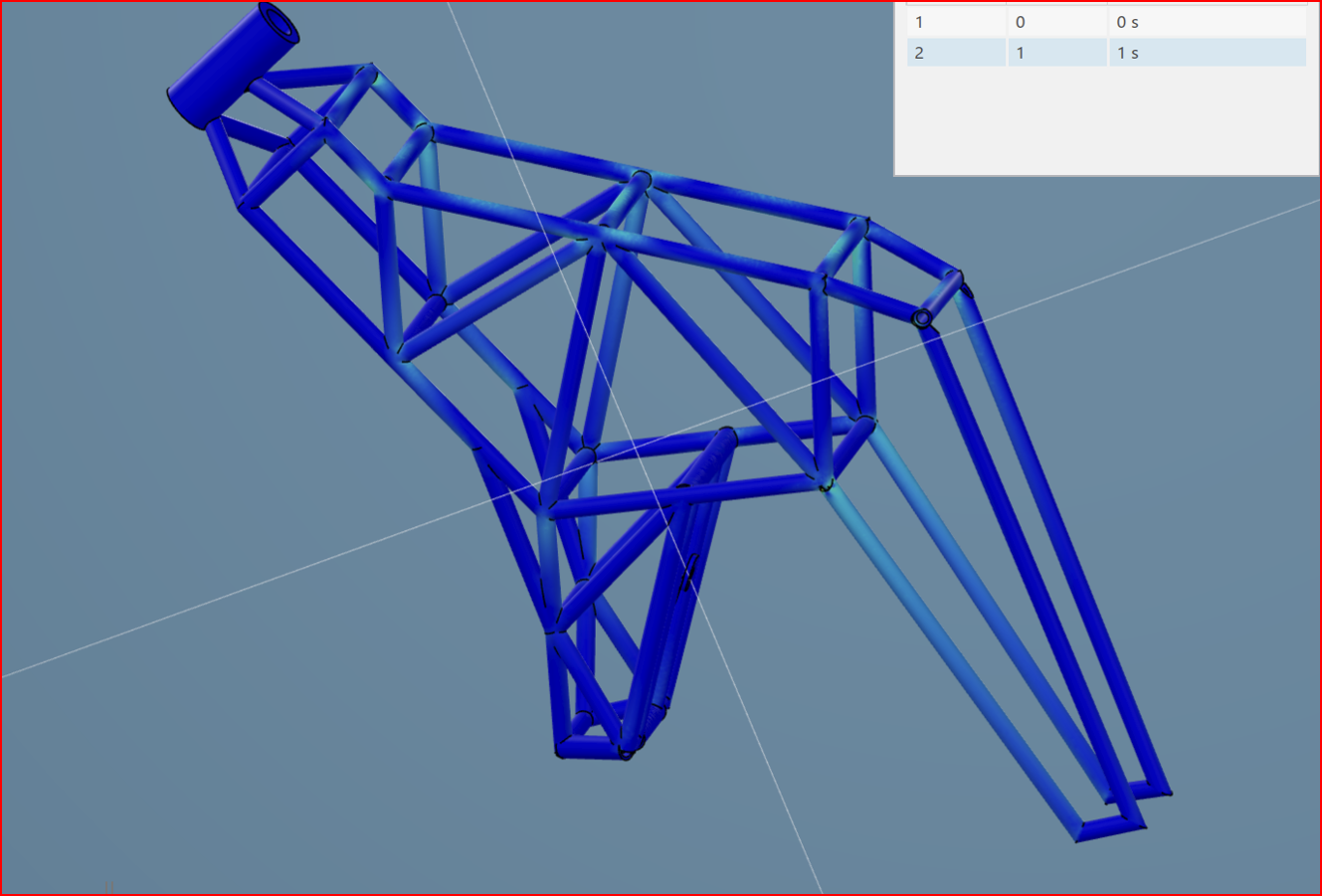The height and width of the screenshot is (896, 1322).
Task: Select the large cylinder on the frame model
Action: click(x=233, y=65)
